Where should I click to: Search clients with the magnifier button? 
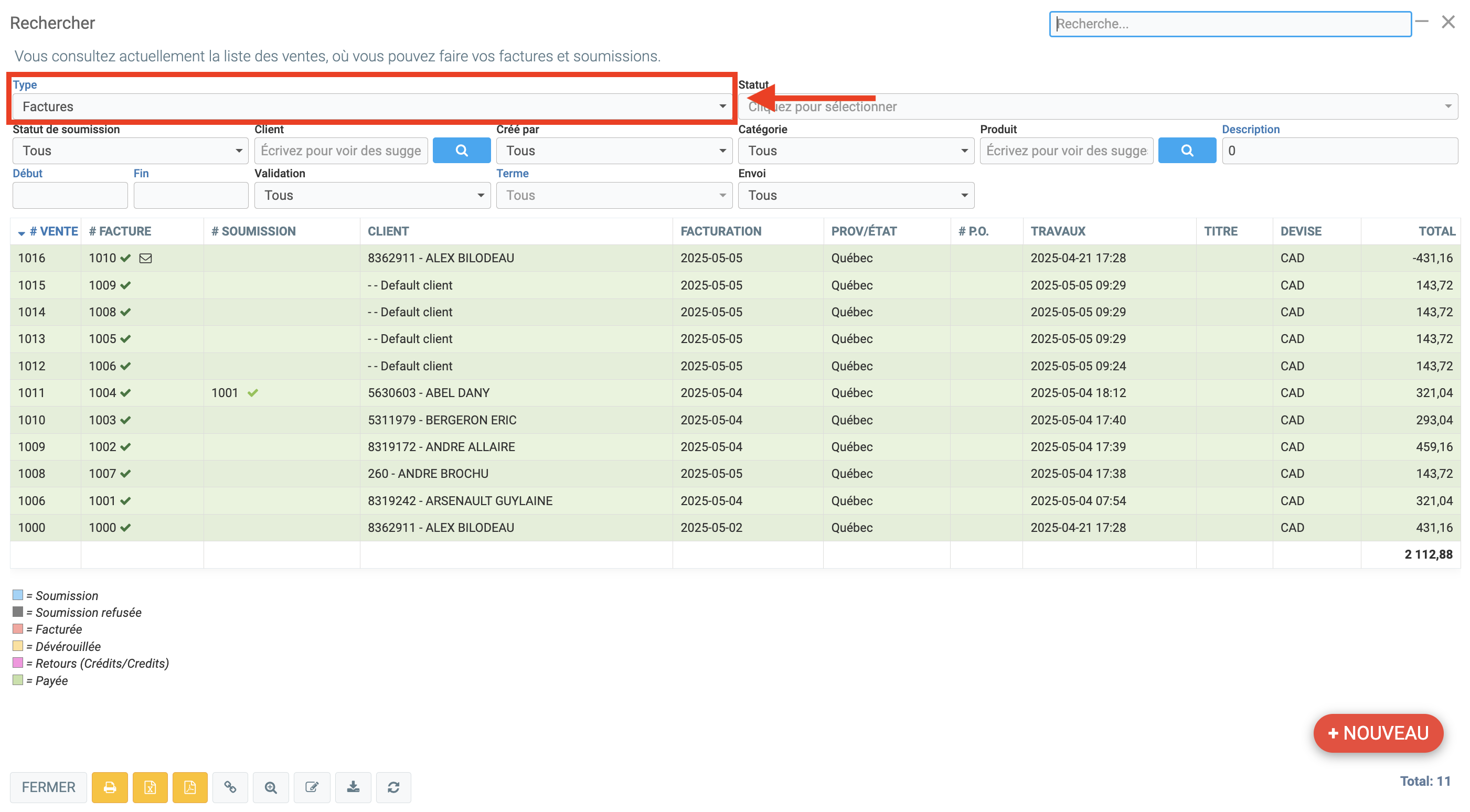pyautogui.click(x=461, y=151)
